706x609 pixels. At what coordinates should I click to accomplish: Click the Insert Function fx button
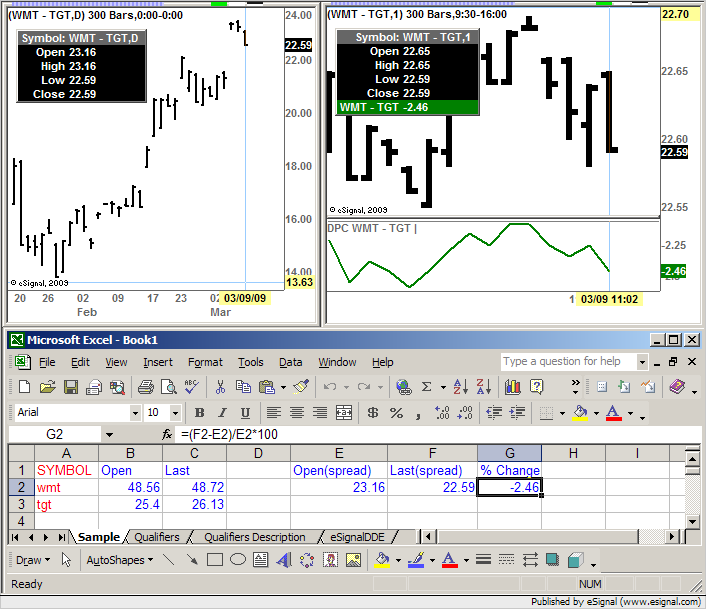tap(167, 434)
